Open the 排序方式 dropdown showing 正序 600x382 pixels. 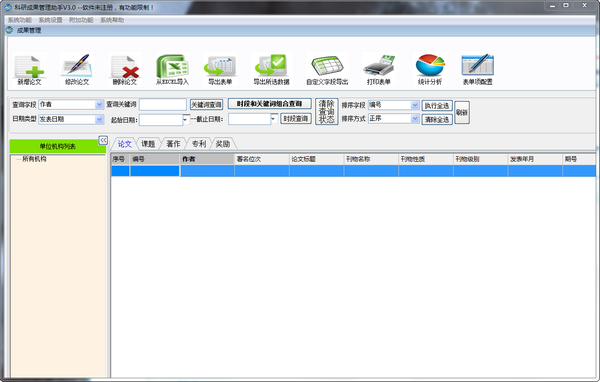coord(394,119)
